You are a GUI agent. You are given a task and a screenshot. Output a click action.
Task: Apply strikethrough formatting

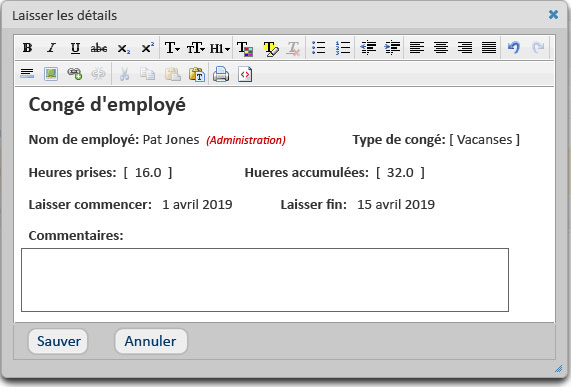[99, 48]
